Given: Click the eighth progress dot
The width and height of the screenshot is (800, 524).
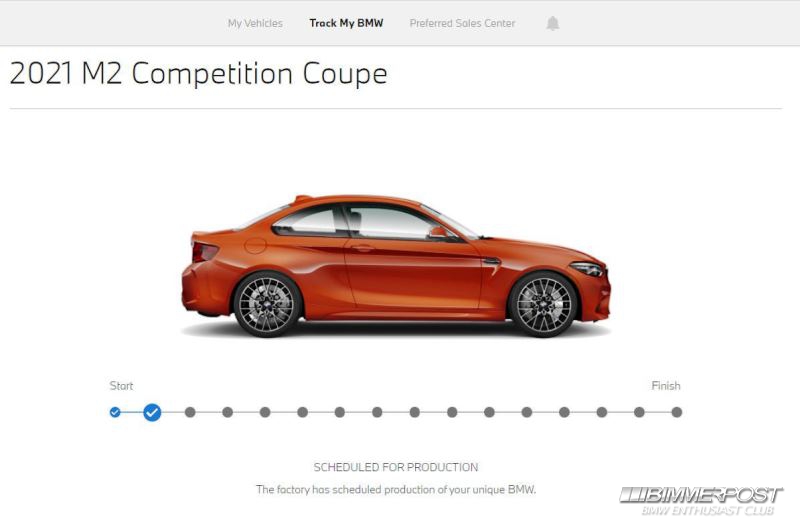Looking at the screenshot, I should (377, 412).
